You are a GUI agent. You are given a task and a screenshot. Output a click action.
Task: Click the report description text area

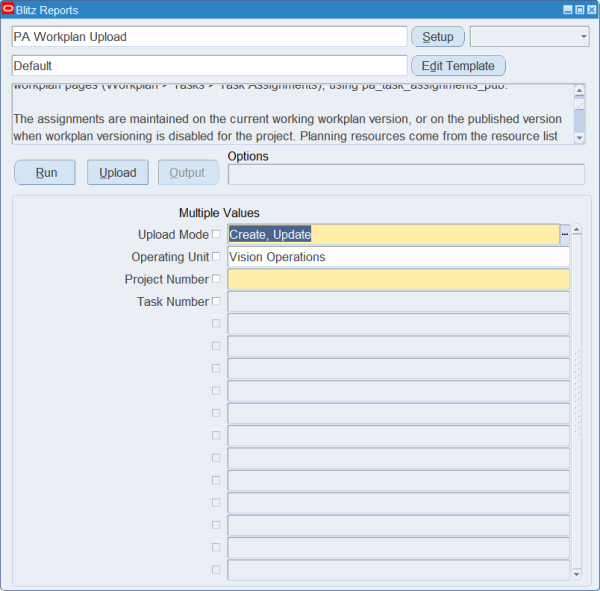coord(293,114)
